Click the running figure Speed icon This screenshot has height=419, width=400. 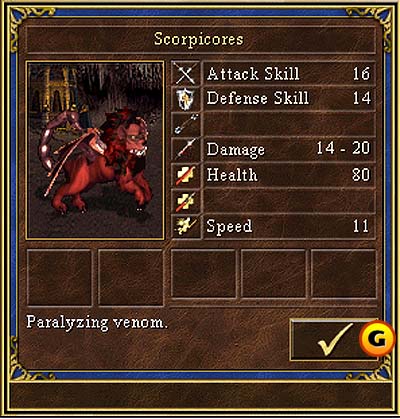(186, 226)
